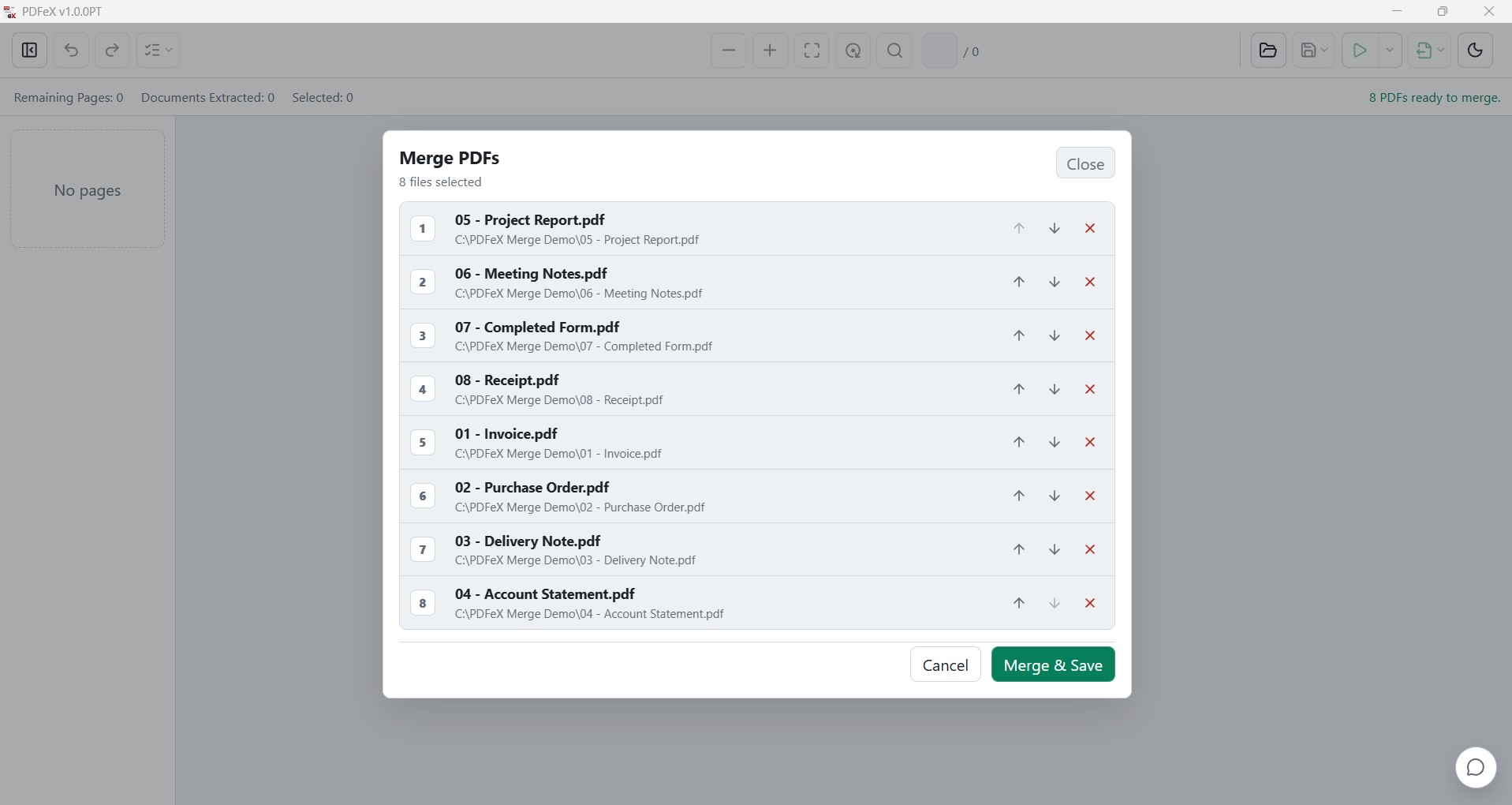This screenshot has width=1512, height=805.
Task: Remove 07 - Completed Form.pdf from list
Action: pos(1090,335)
